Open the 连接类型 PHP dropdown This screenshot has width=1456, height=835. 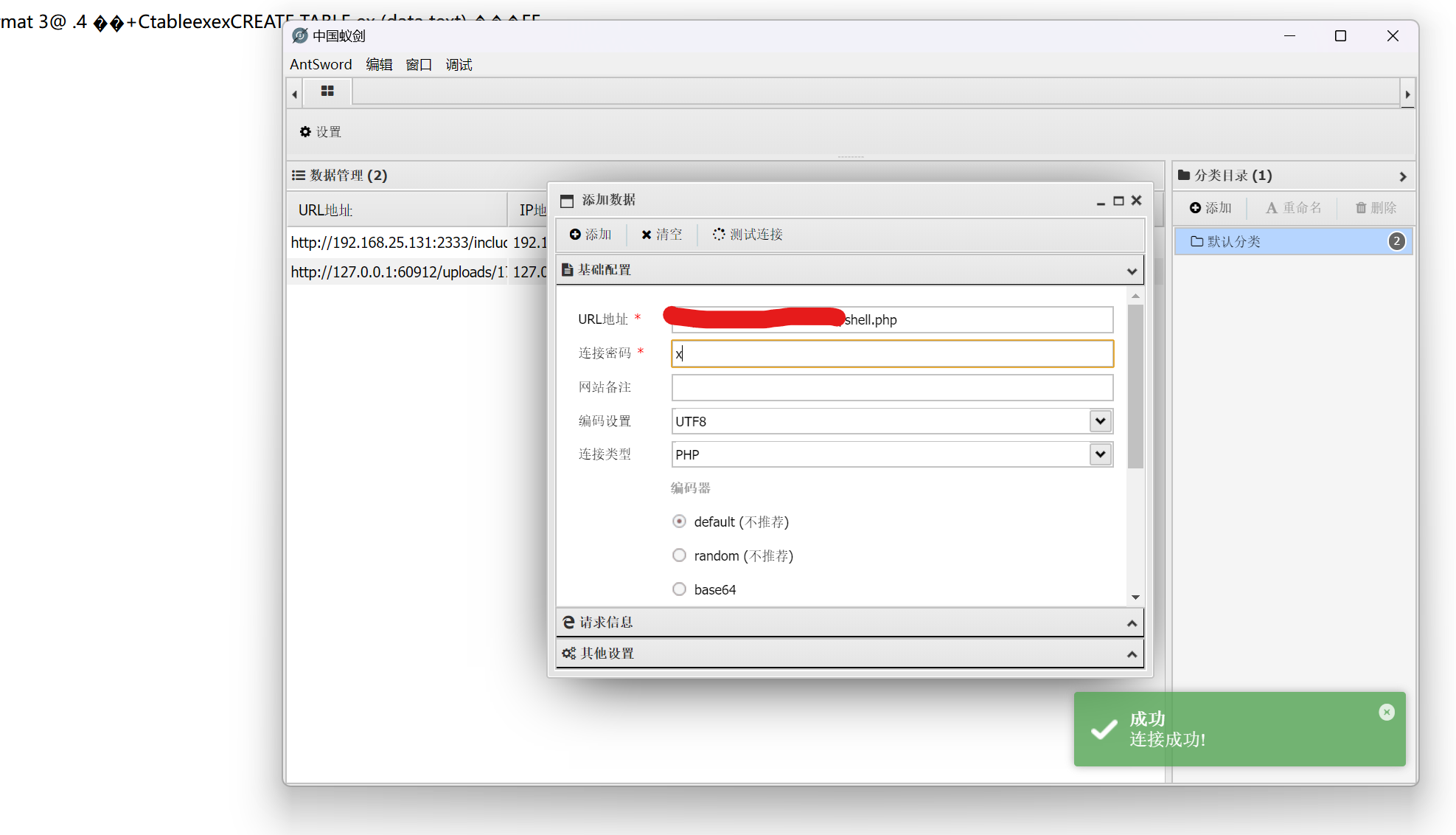pos(1100,454)
